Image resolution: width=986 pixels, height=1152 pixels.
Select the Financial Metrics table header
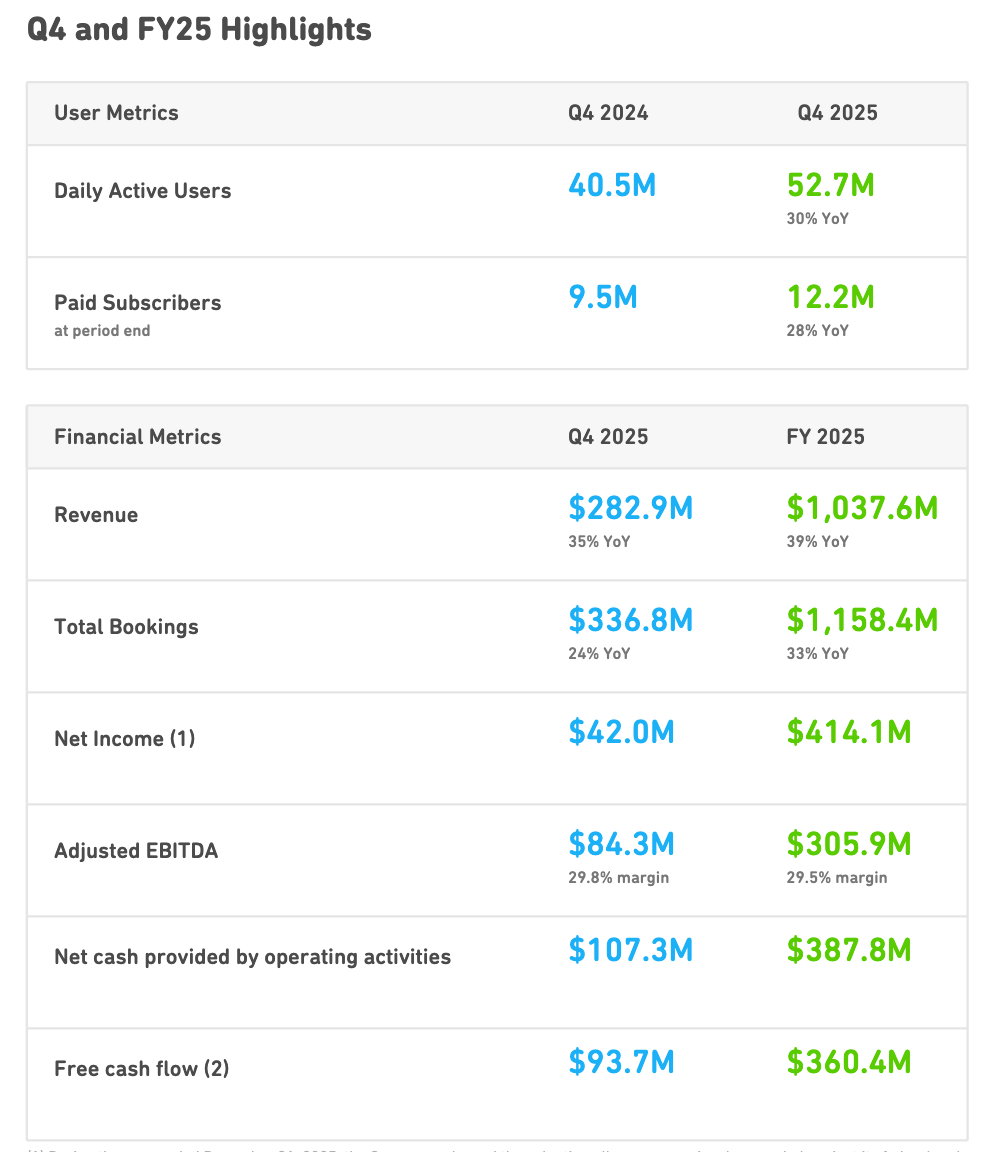[137, 437]
